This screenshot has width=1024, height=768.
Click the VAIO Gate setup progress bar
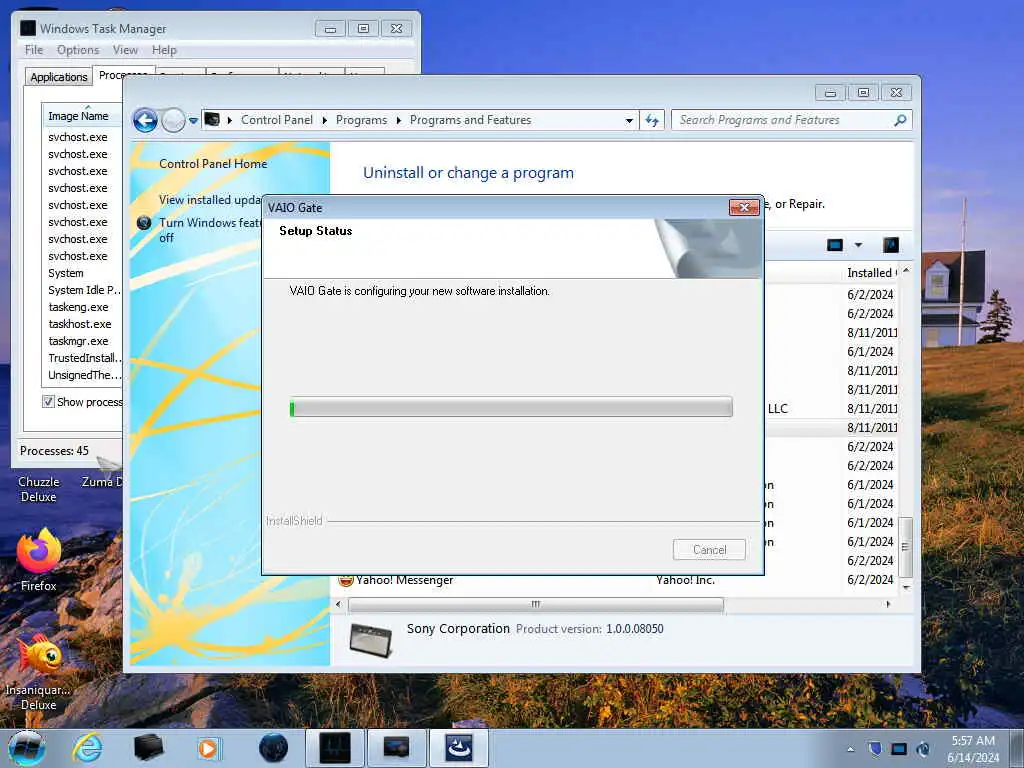pos(511,407)
